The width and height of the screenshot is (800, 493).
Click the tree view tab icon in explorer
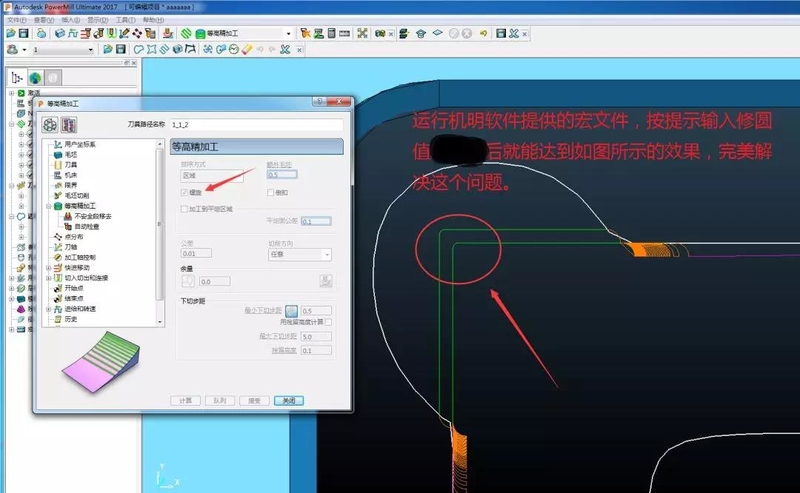point(17,77)
